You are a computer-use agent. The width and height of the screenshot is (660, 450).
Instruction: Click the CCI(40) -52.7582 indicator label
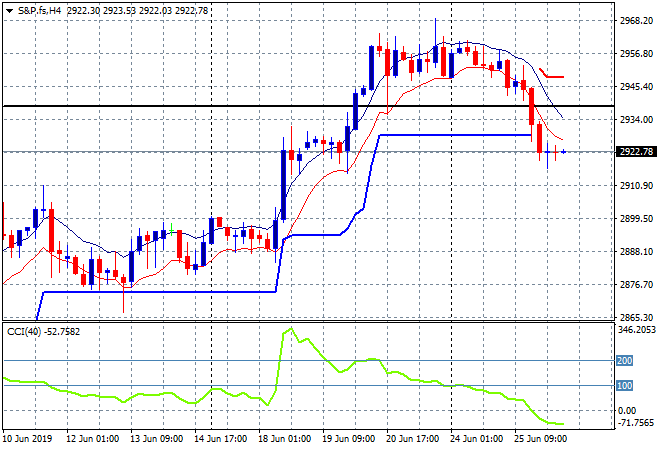pos(43,332)
